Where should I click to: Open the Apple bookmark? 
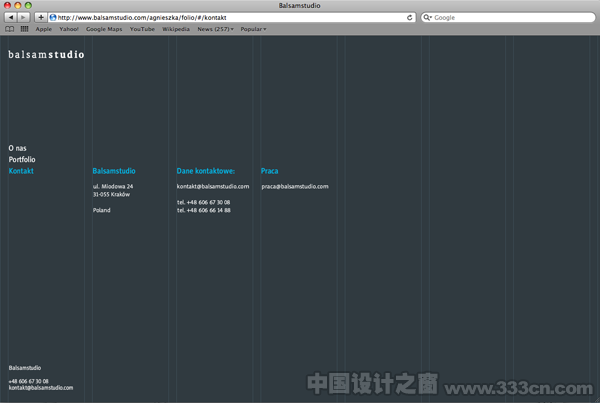pyautogui.click(x=44, y=29)
